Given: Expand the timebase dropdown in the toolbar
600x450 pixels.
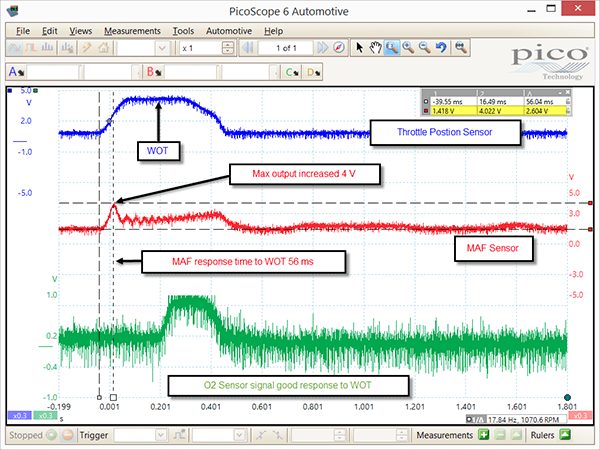Looking at the screenshot, I should [x=162, y=48].
